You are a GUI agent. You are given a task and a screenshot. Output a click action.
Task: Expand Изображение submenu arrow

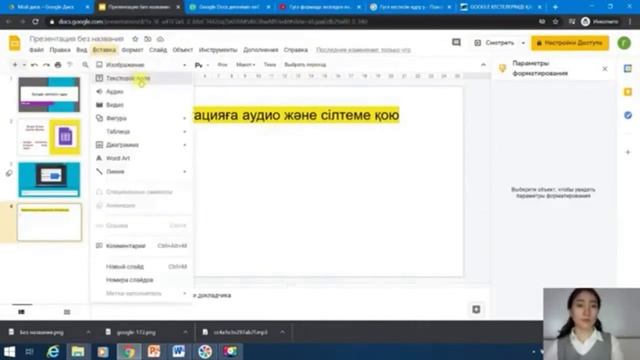coord(184,65)
